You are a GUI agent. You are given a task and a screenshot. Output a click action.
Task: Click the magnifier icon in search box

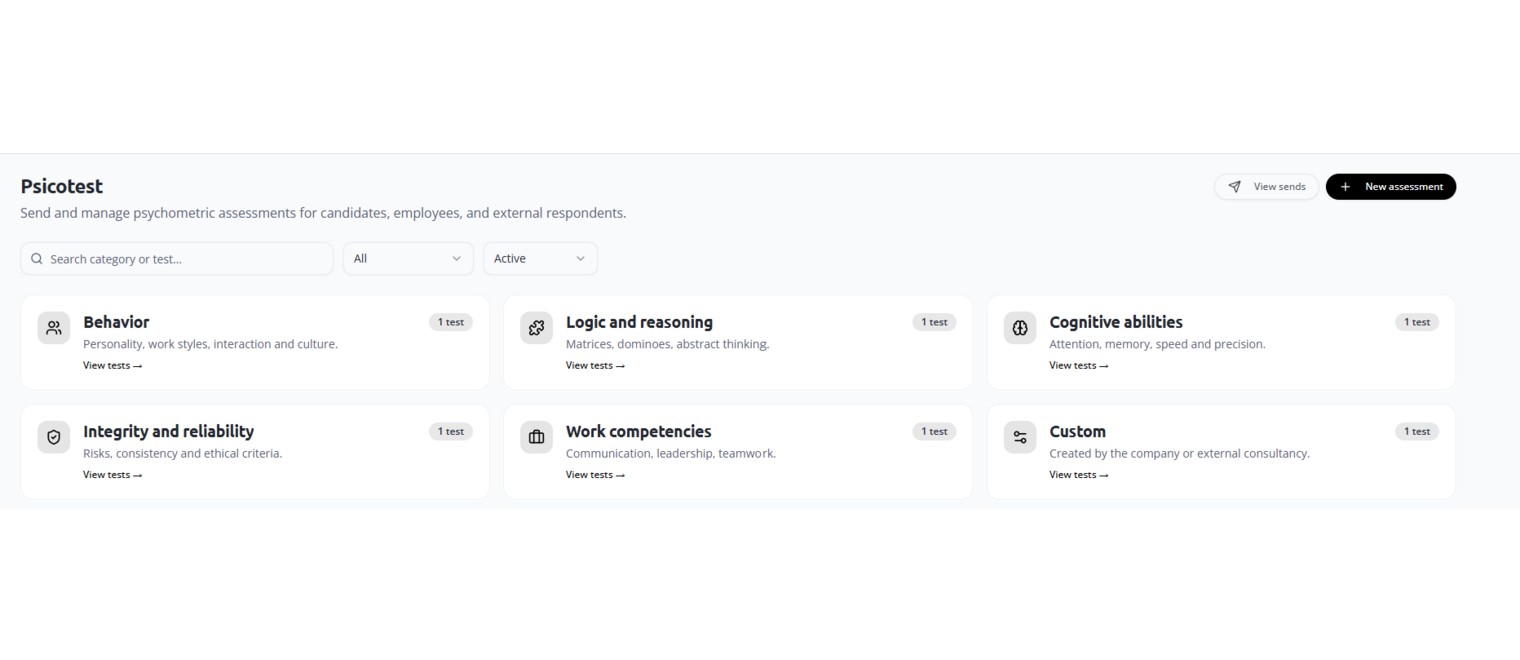pyautogui.click(x=37, y=259)
